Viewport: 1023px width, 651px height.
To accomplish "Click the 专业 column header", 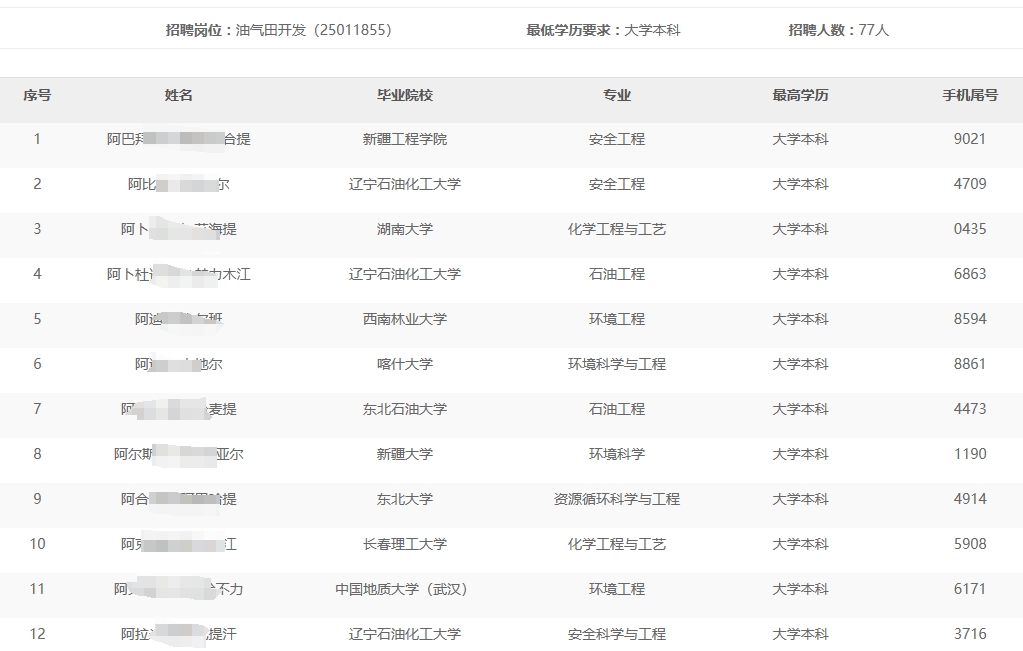I will (617, 96).
